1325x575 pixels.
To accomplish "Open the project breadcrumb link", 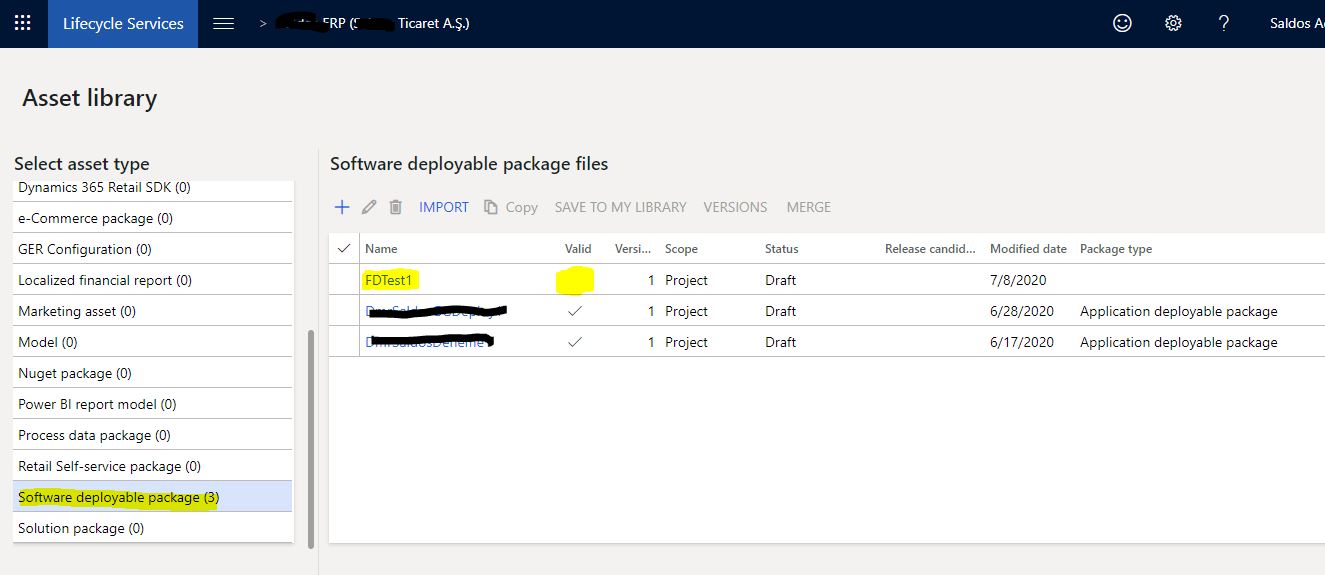I will pos(372,23).
